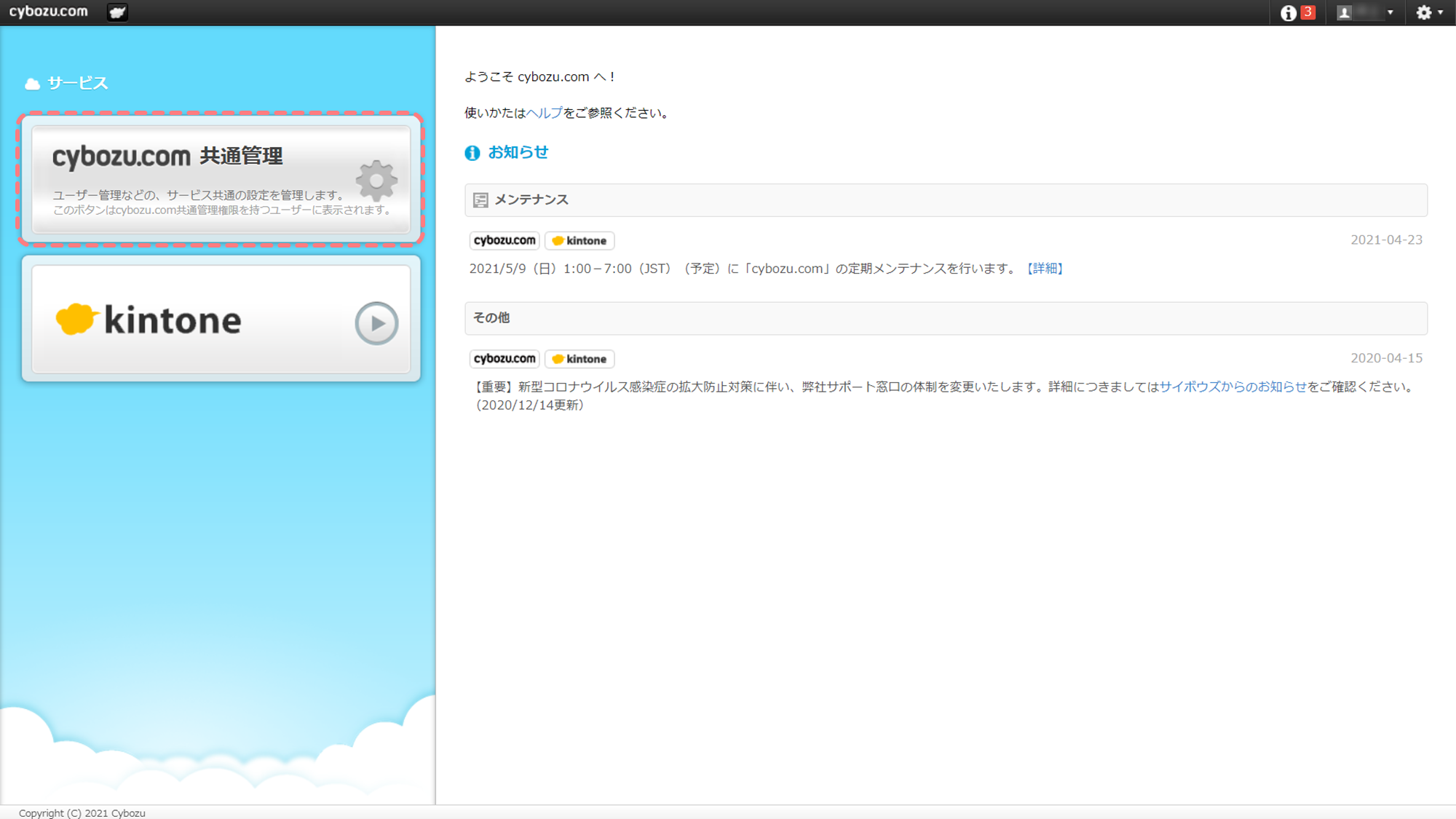
Task: Open the kintone service button
Action: tap(221, 319)
